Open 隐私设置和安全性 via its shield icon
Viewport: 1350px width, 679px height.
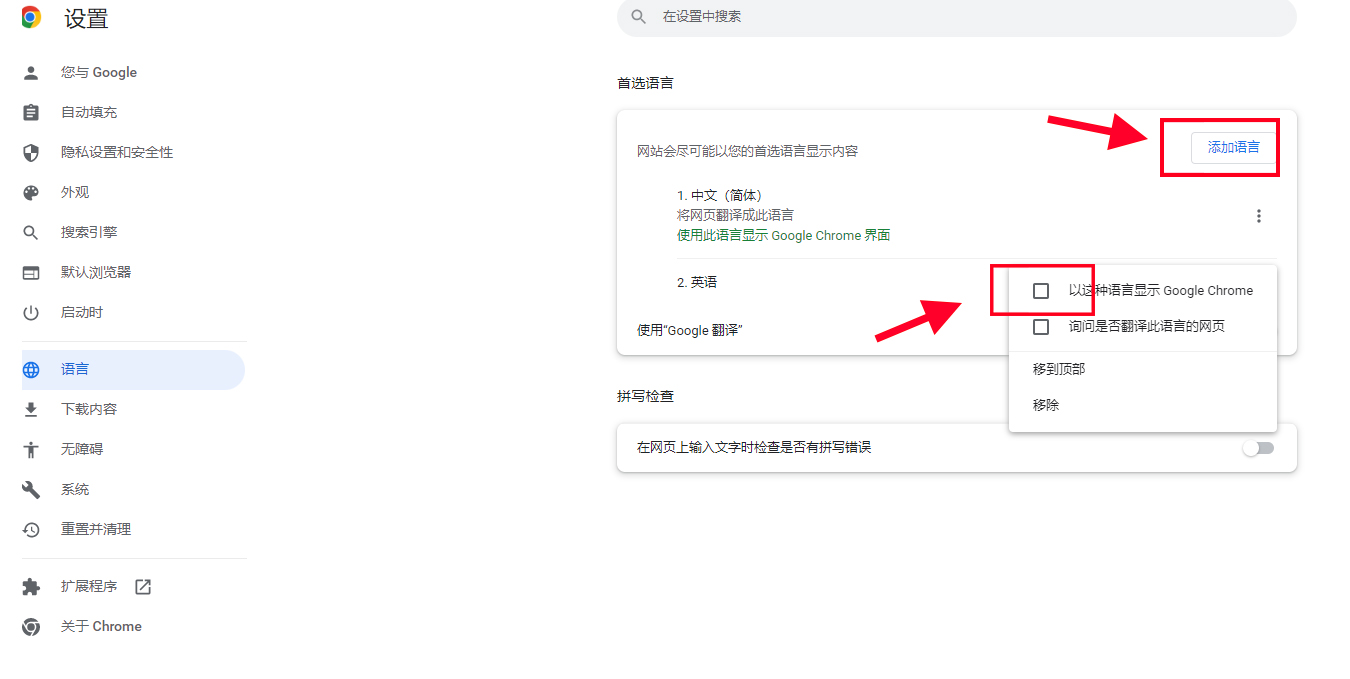pos(30,152)
